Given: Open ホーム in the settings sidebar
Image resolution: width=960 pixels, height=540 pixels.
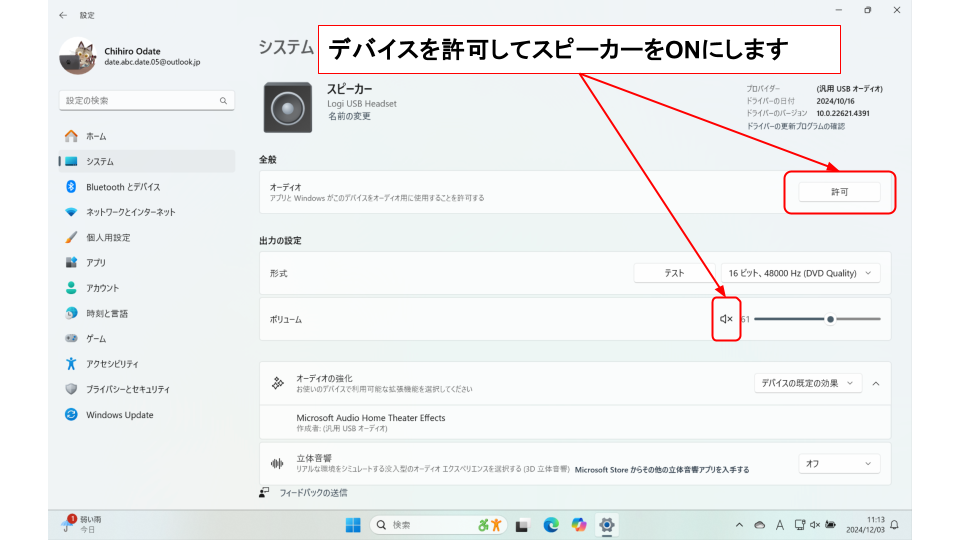Looking at the screenshot, I should (96, 136).
